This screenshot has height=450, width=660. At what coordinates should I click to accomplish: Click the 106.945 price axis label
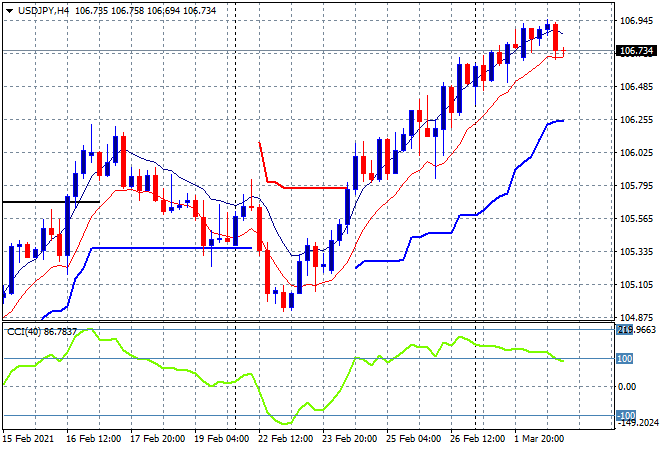636,20
